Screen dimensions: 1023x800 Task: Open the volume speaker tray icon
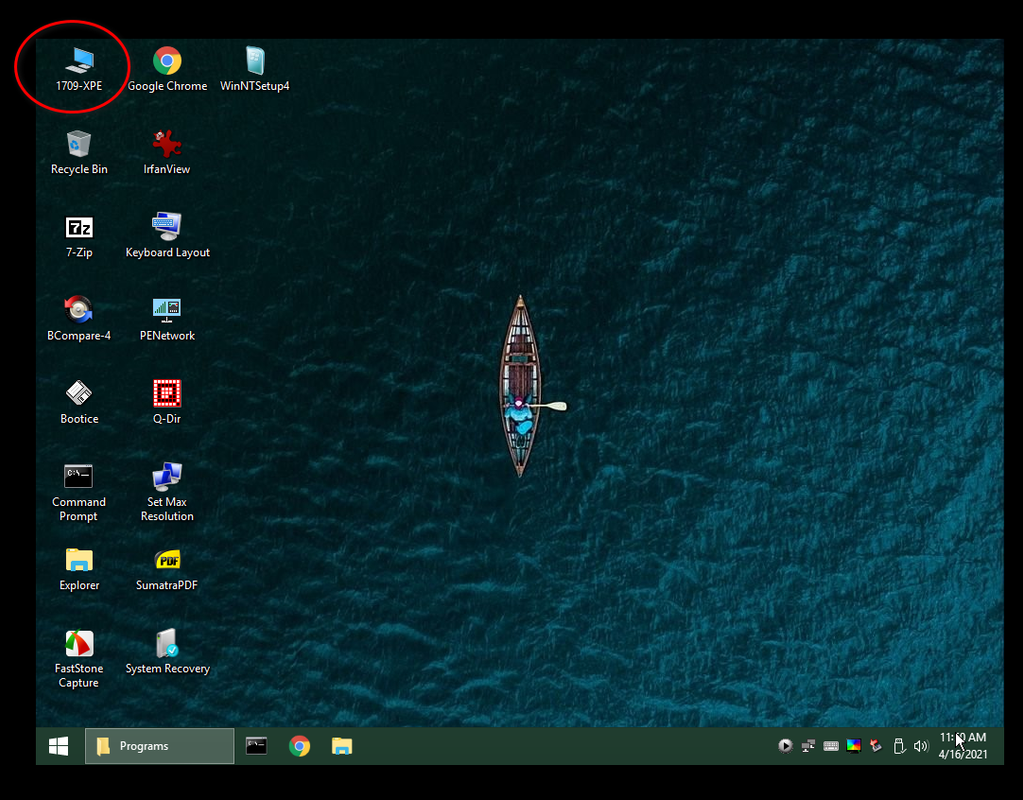[x=921, y=746]
